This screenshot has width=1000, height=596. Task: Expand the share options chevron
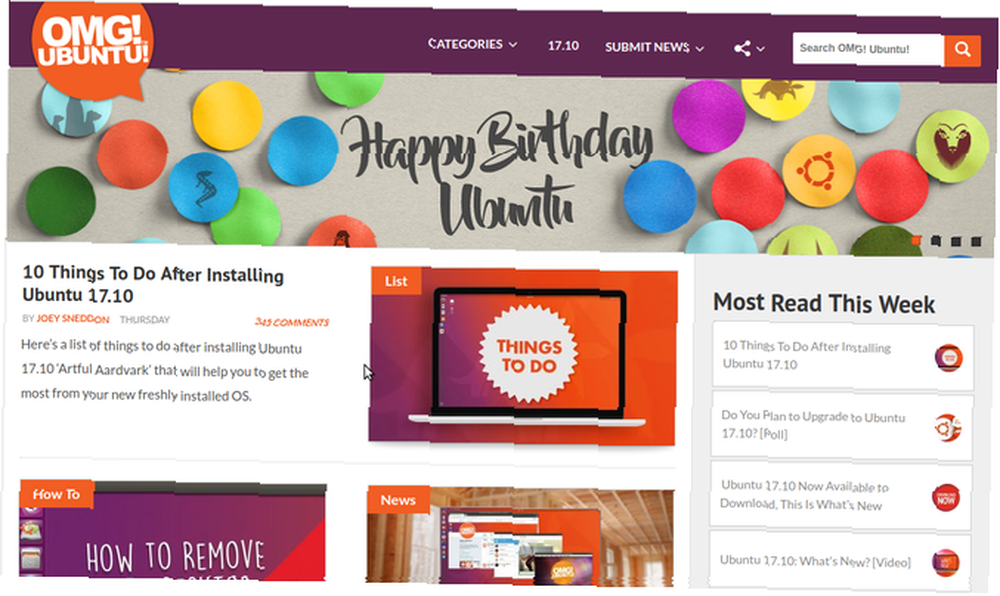[760, 48]
